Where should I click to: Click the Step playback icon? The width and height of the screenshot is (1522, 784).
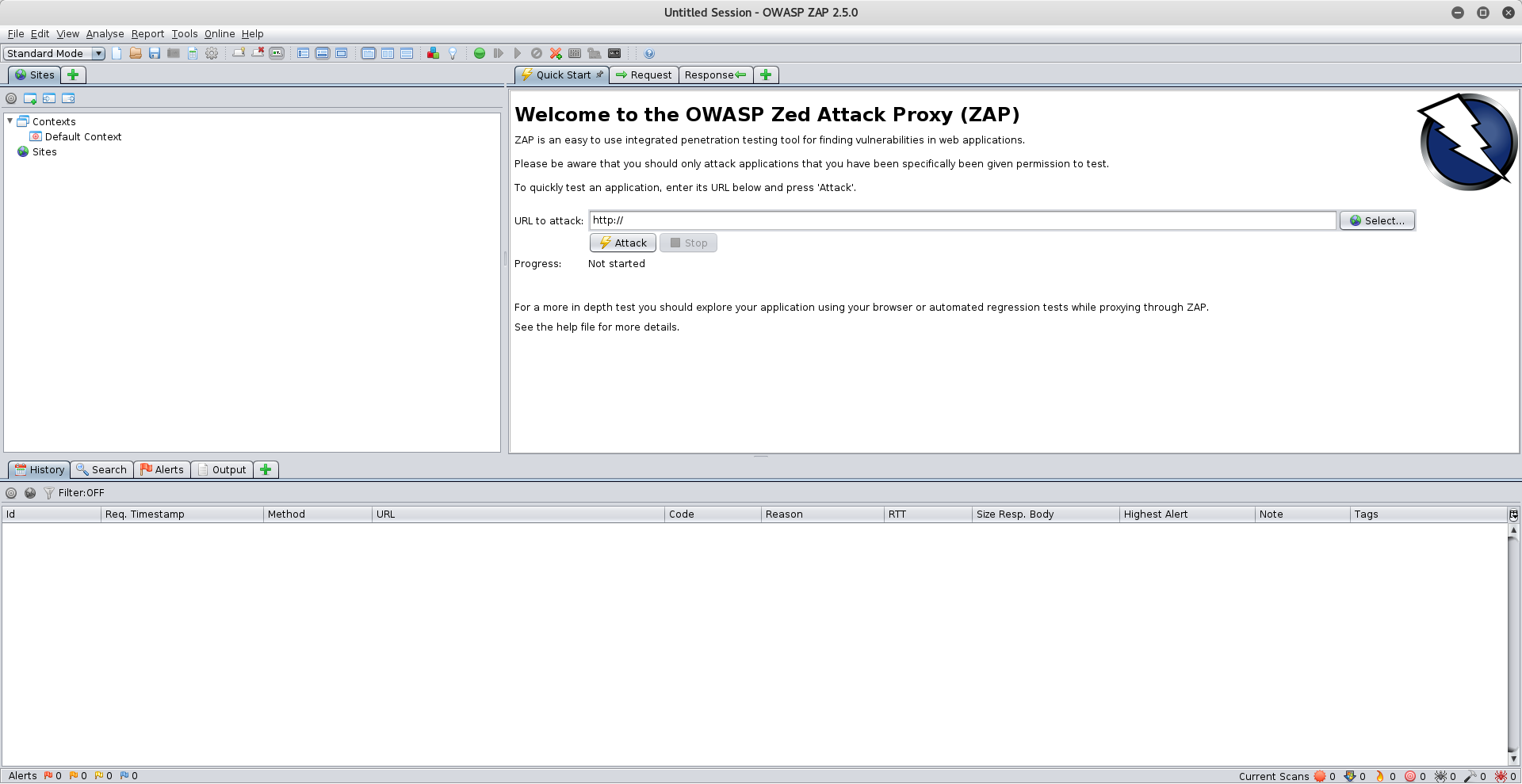[x=499, y=53]
